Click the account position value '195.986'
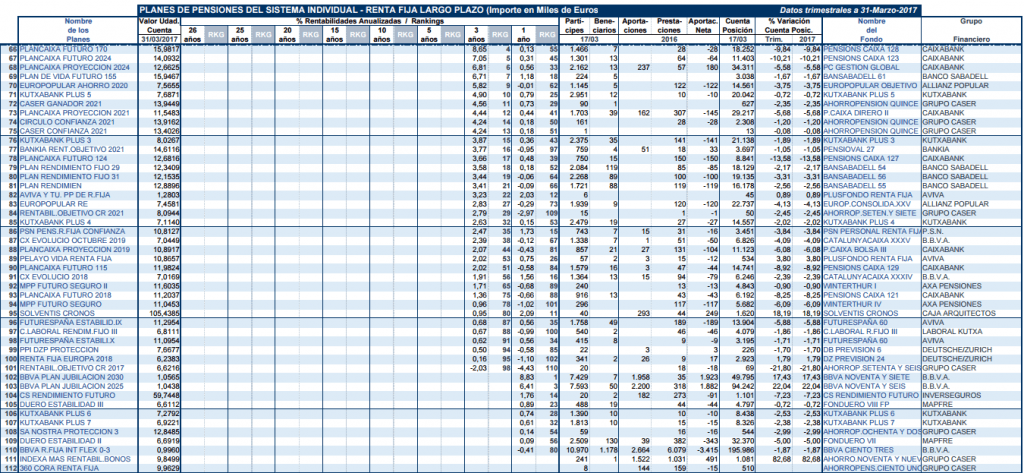1024x473 pixels. tap(743, 449)
